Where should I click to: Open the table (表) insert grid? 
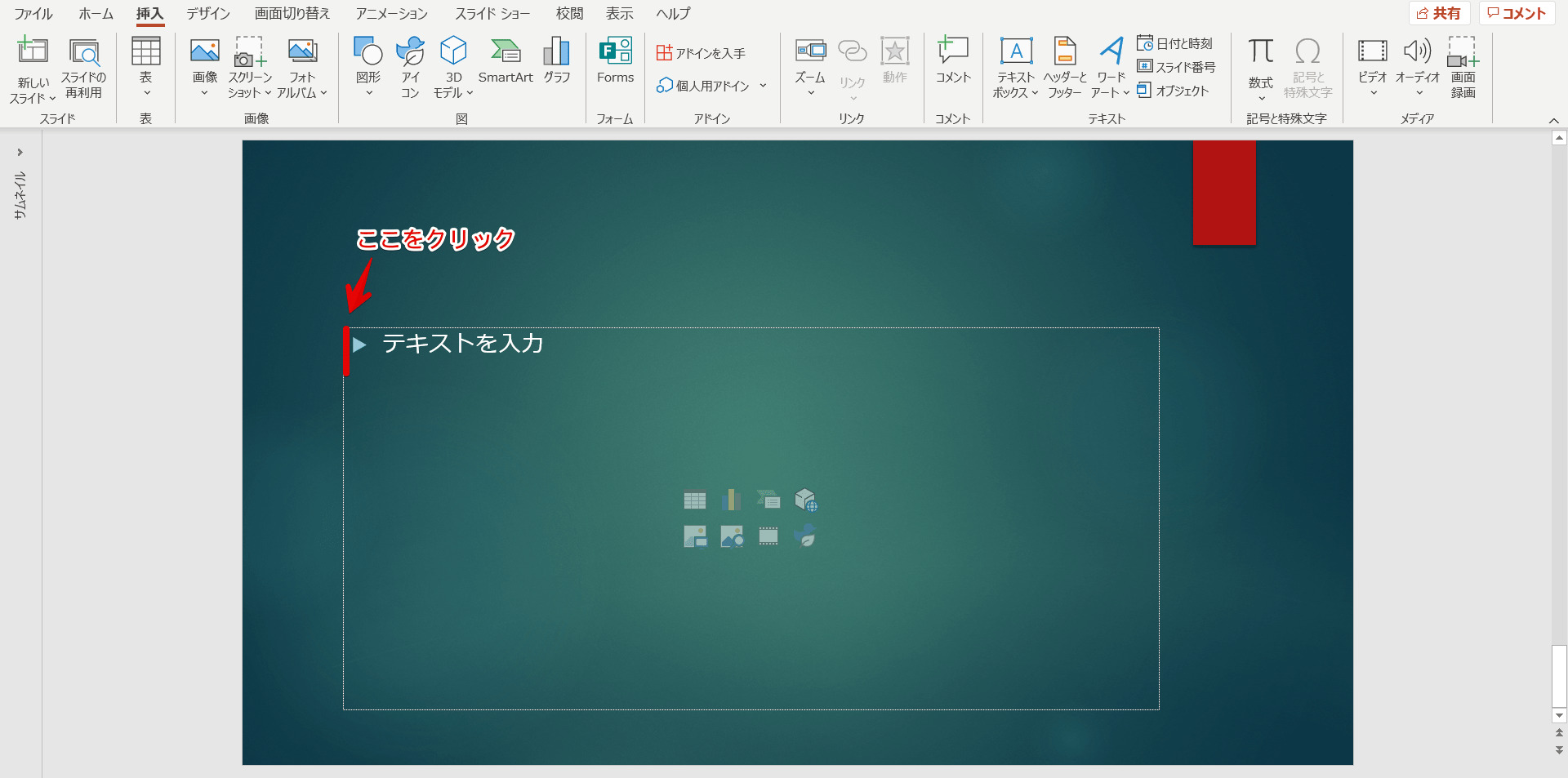146,68
